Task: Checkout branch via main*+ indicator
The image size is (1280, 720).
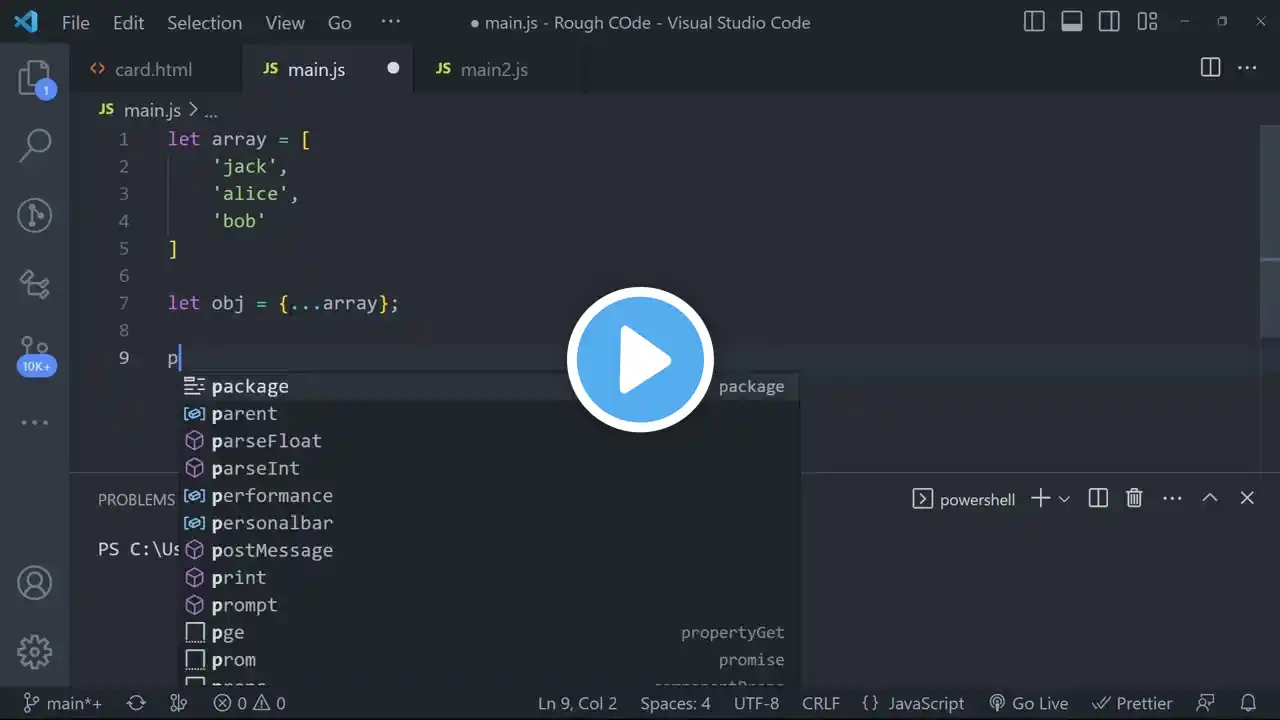Action: coord(62,703)
